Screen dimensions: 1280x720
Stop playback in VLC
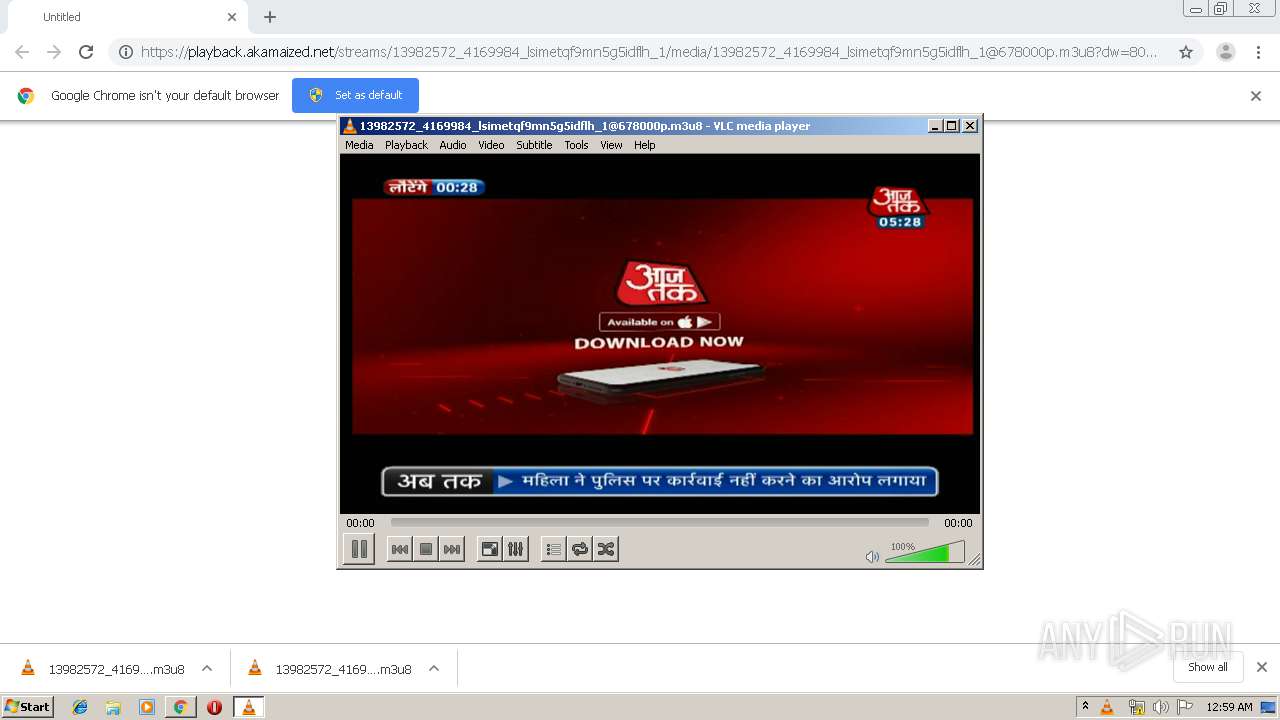(426, 549)
